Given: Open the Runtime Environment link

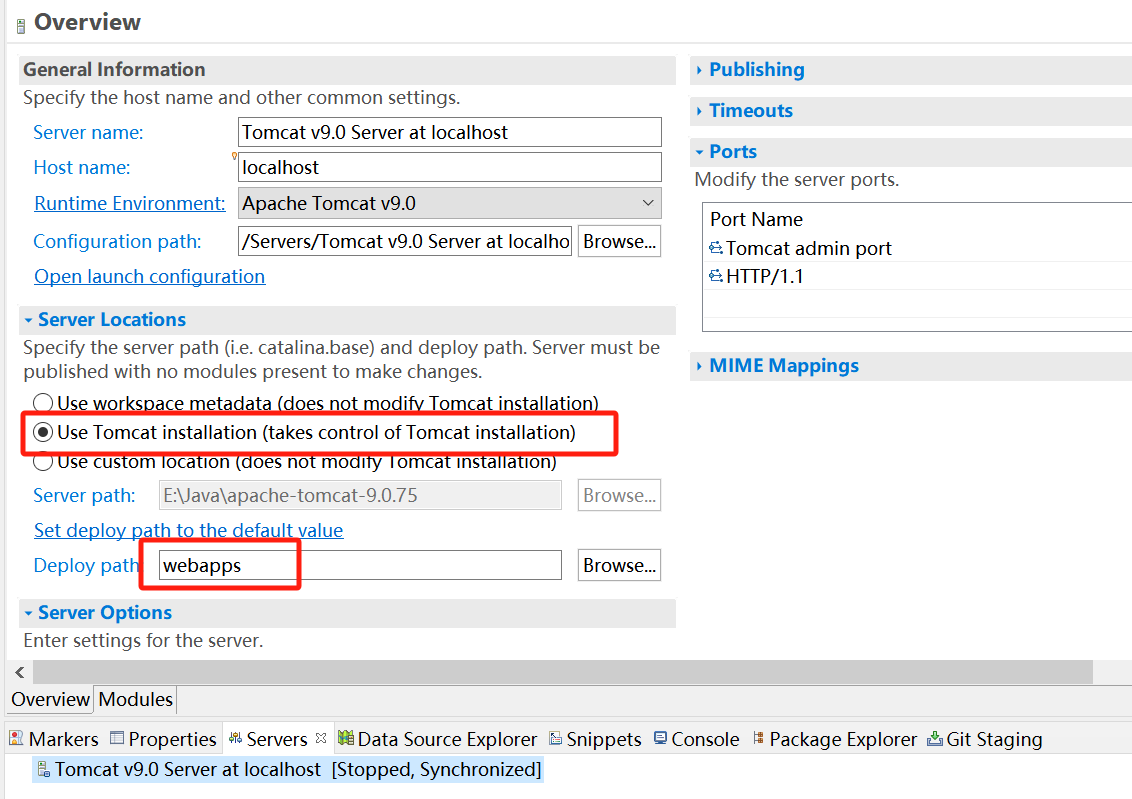Looking at the screenshot, I should 130,204.
